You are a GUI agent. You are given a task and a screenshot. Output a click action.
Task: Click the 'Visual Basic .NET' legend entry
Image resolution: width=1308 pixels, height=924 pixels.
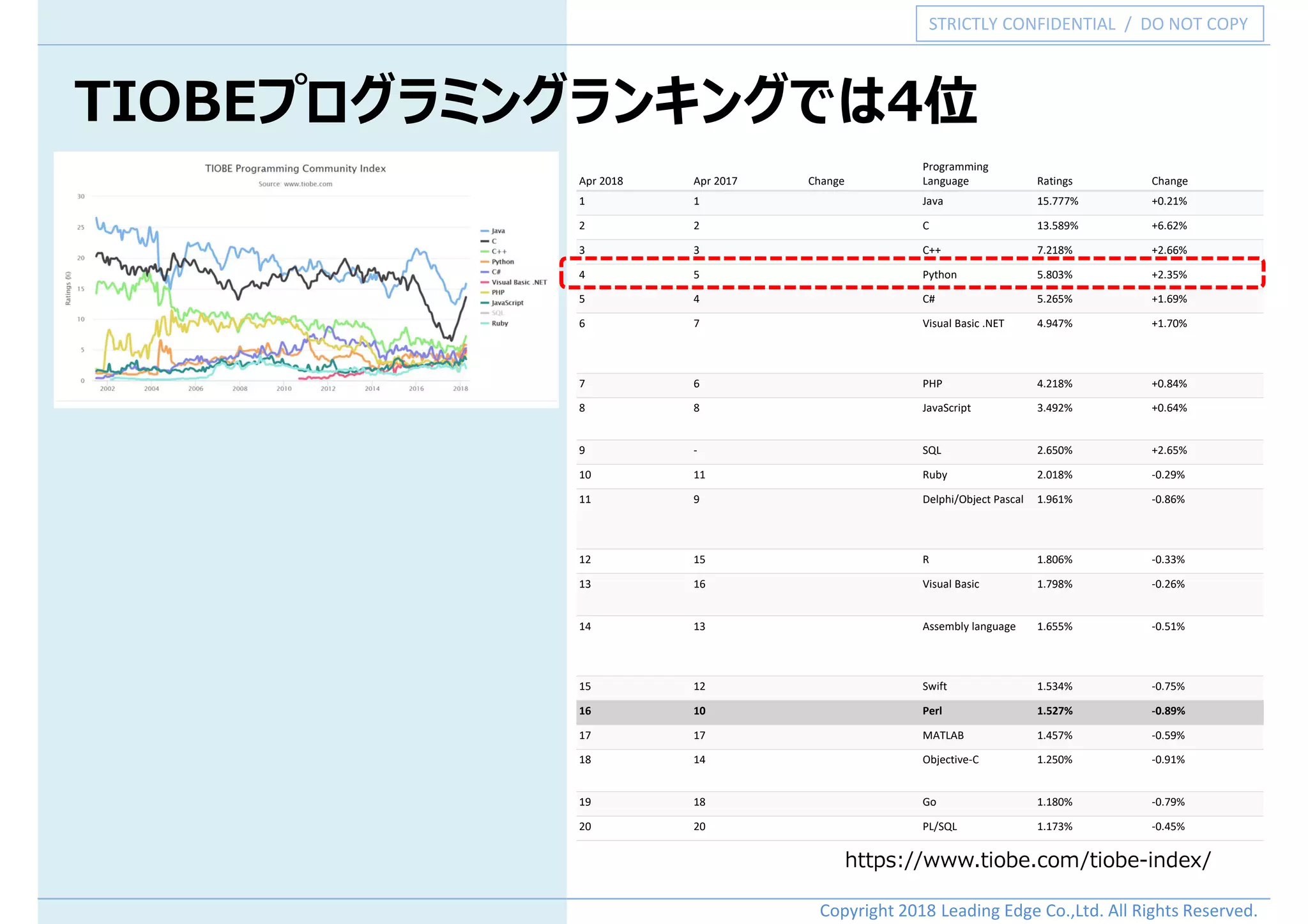click(x=514, y=282)
